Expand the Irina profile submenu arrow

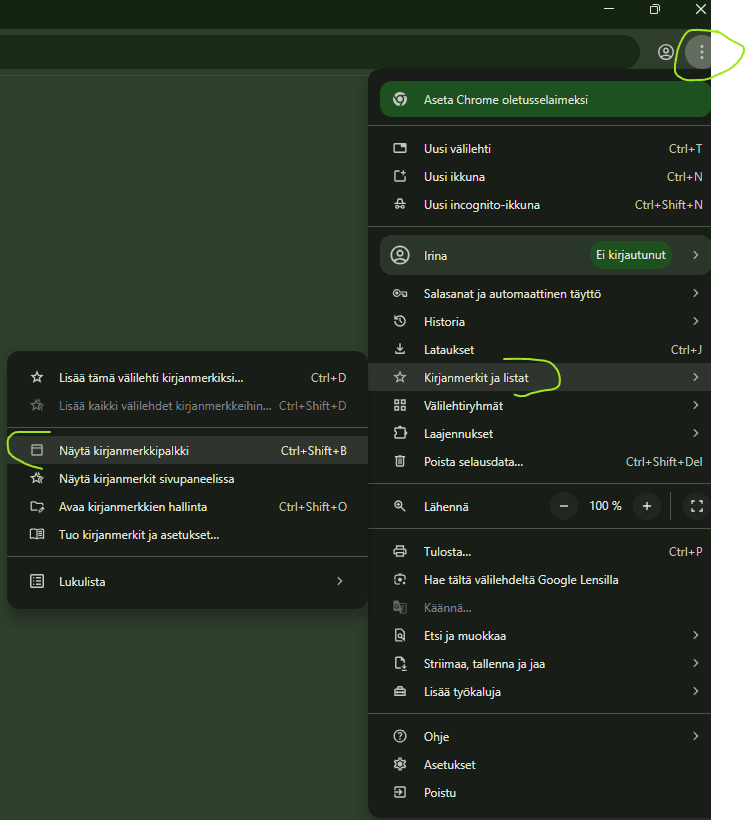[x=695, y=255]
